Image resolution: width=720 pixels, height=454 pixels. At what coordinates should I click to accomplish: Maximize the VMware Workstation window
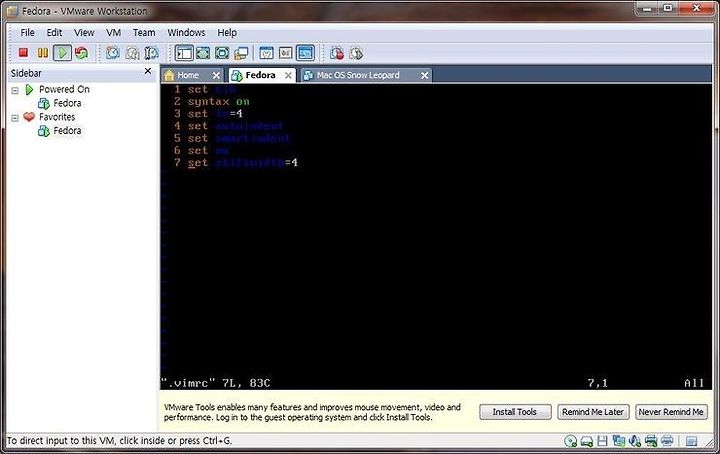[x=668, y=8]
